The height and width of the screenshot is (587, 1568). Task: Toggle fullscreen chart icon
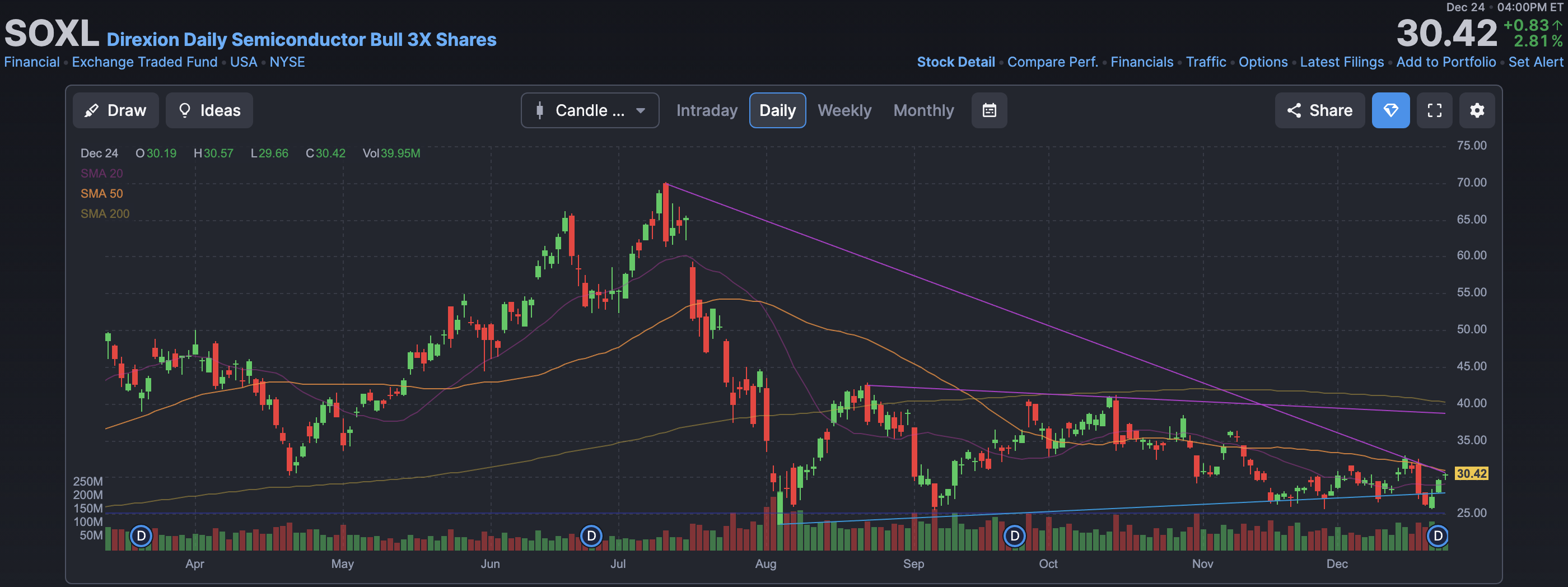[x=1434, y=110]
